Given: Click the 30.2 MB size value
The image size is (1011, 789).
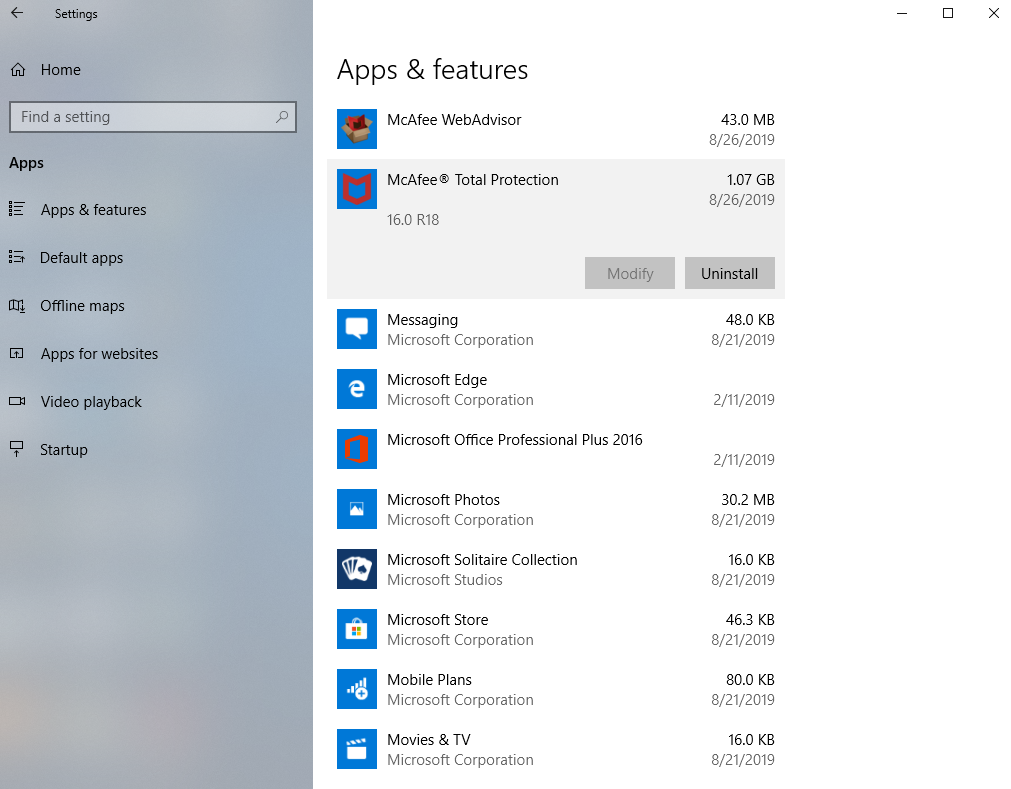Looking at the screenshot, I should [748, 500].
